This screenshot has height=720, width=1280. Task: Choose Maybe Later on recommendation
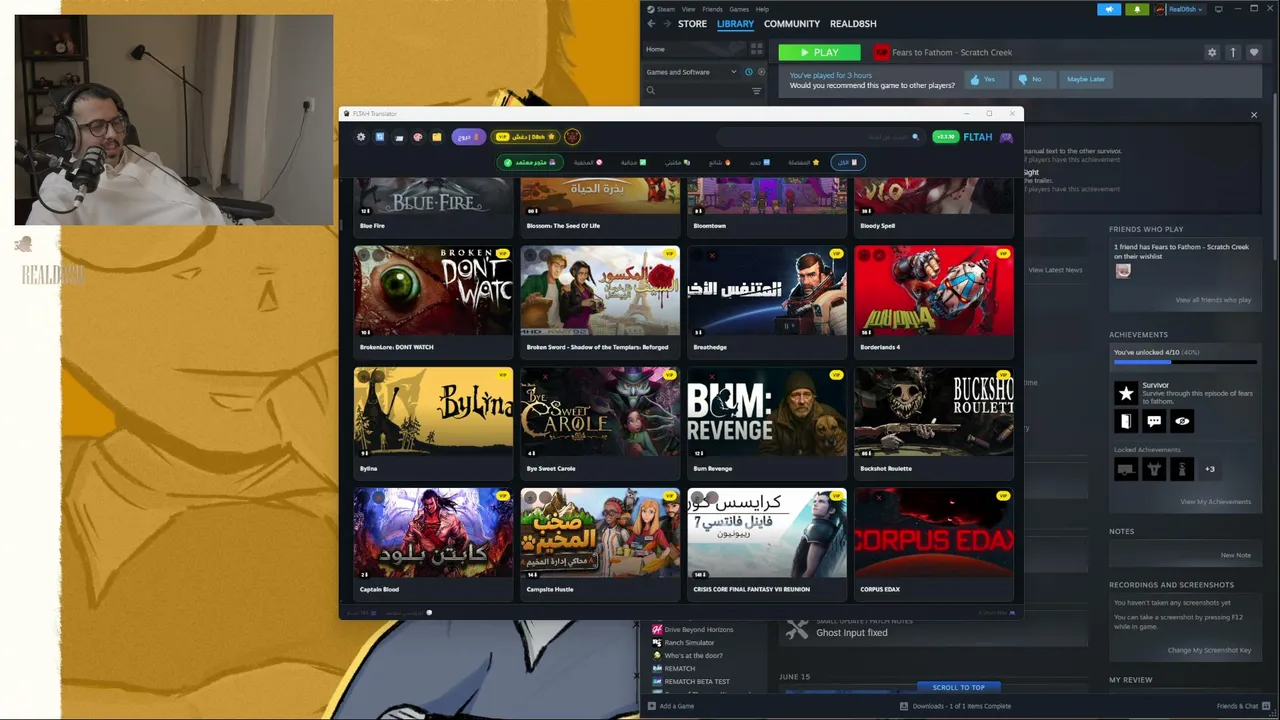[x=1086, y=79]
